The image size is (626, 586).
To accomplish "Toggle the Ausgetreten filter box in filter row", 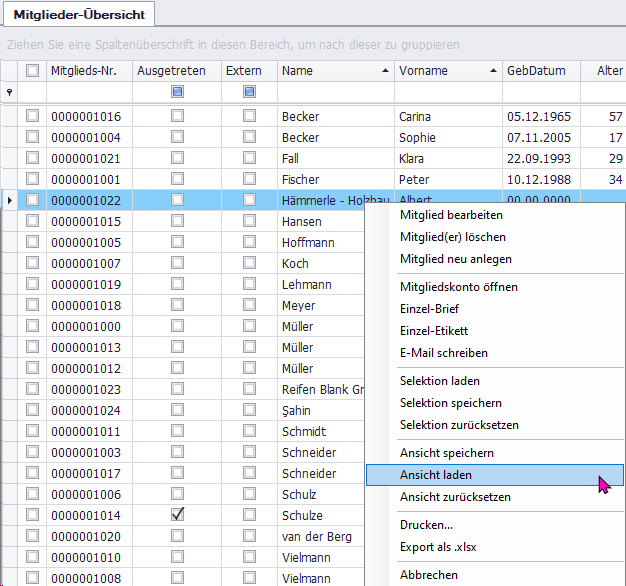I will (177, 92).
